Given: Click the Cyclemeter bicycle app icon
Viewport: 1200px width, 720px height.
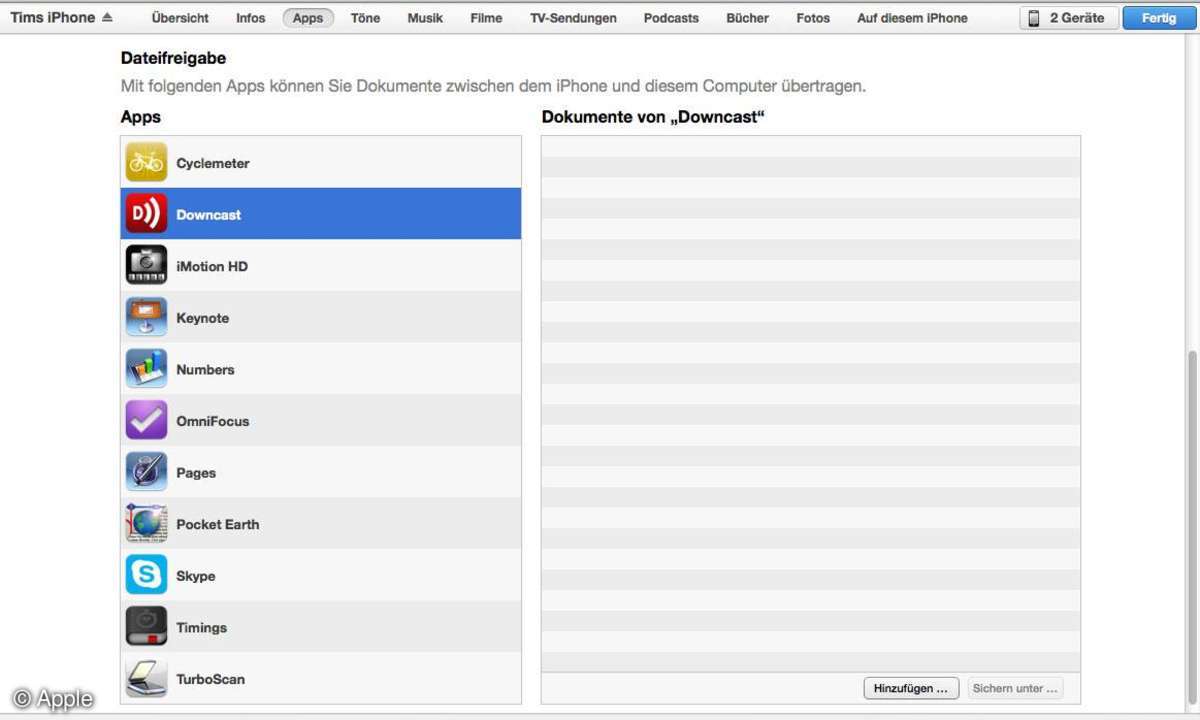Looking at the screenshot, I should pyautogui.click(x=146, y=162).
